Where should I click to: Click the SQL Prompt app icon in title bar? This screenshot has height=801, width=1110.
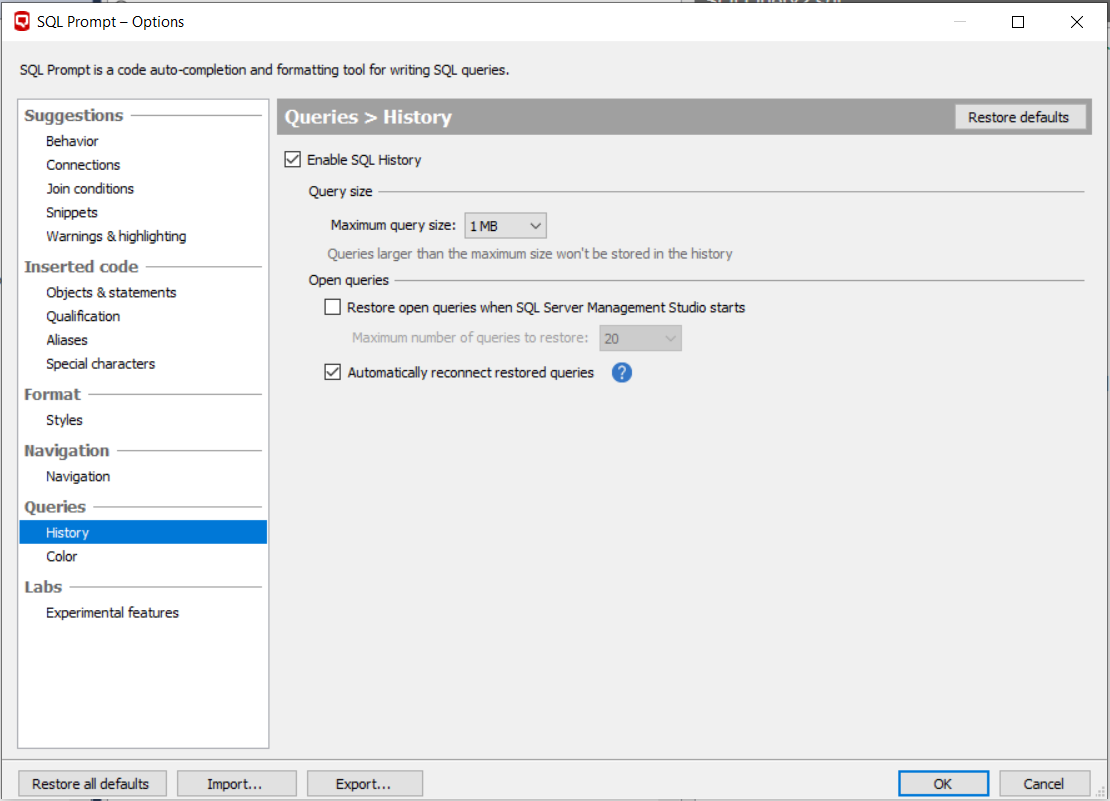coord(23,21)
